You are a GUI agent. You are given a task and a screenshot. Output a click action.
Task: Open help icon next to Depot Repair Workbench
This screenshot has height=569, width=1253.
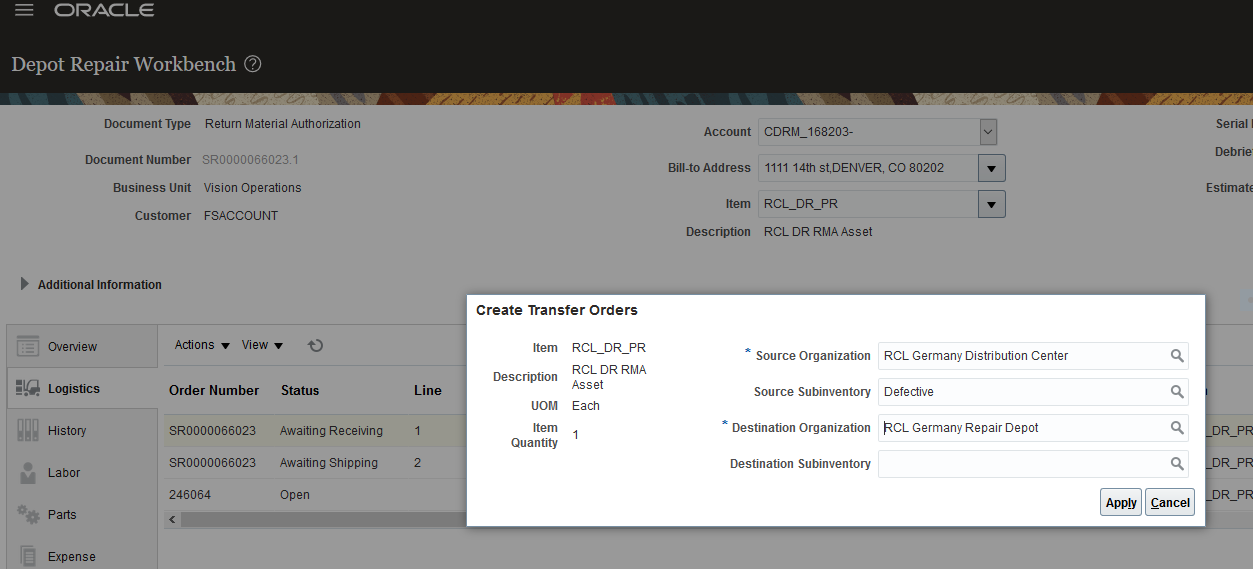point(253,64)
